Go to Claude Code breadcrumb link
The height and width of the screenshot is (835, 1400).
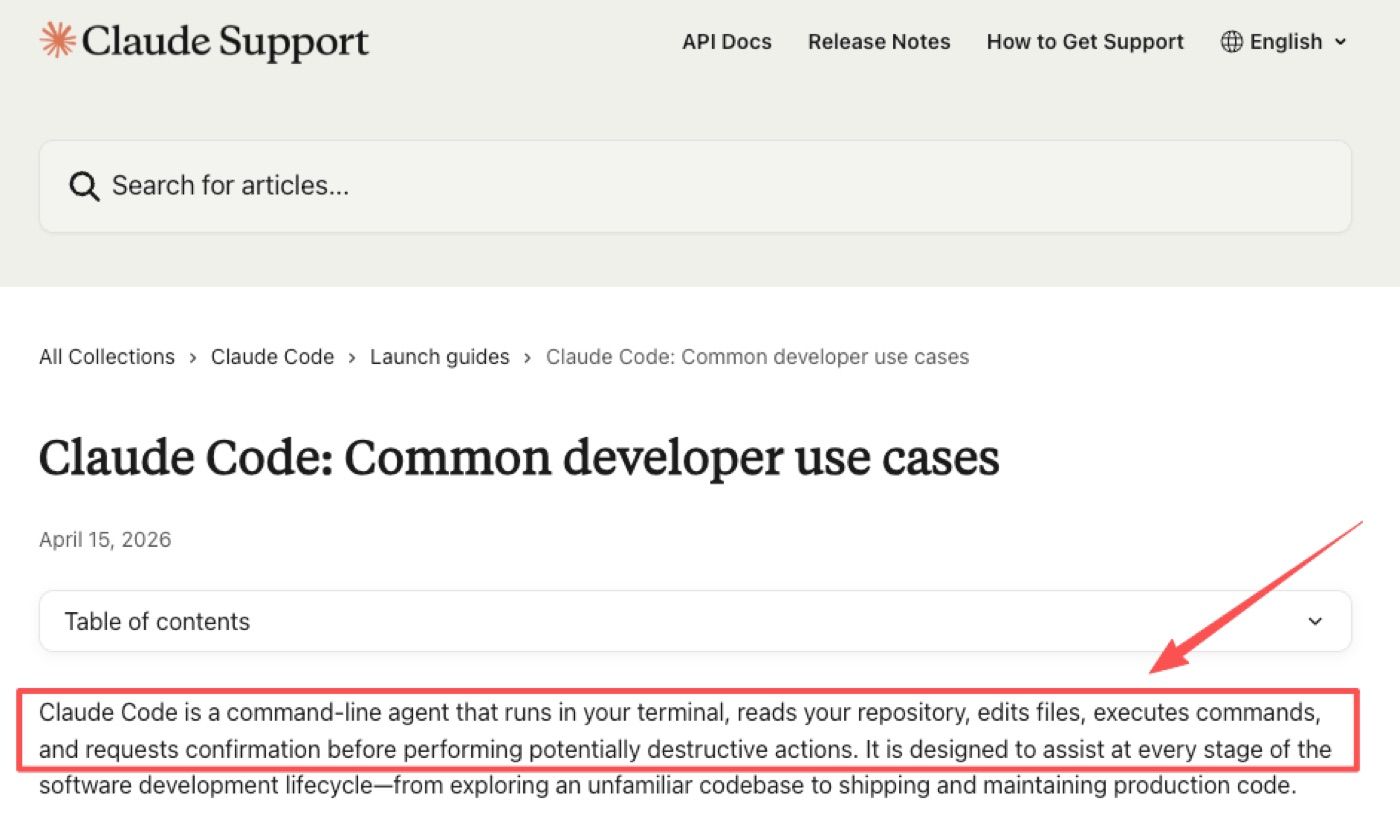tap(272, 357)
